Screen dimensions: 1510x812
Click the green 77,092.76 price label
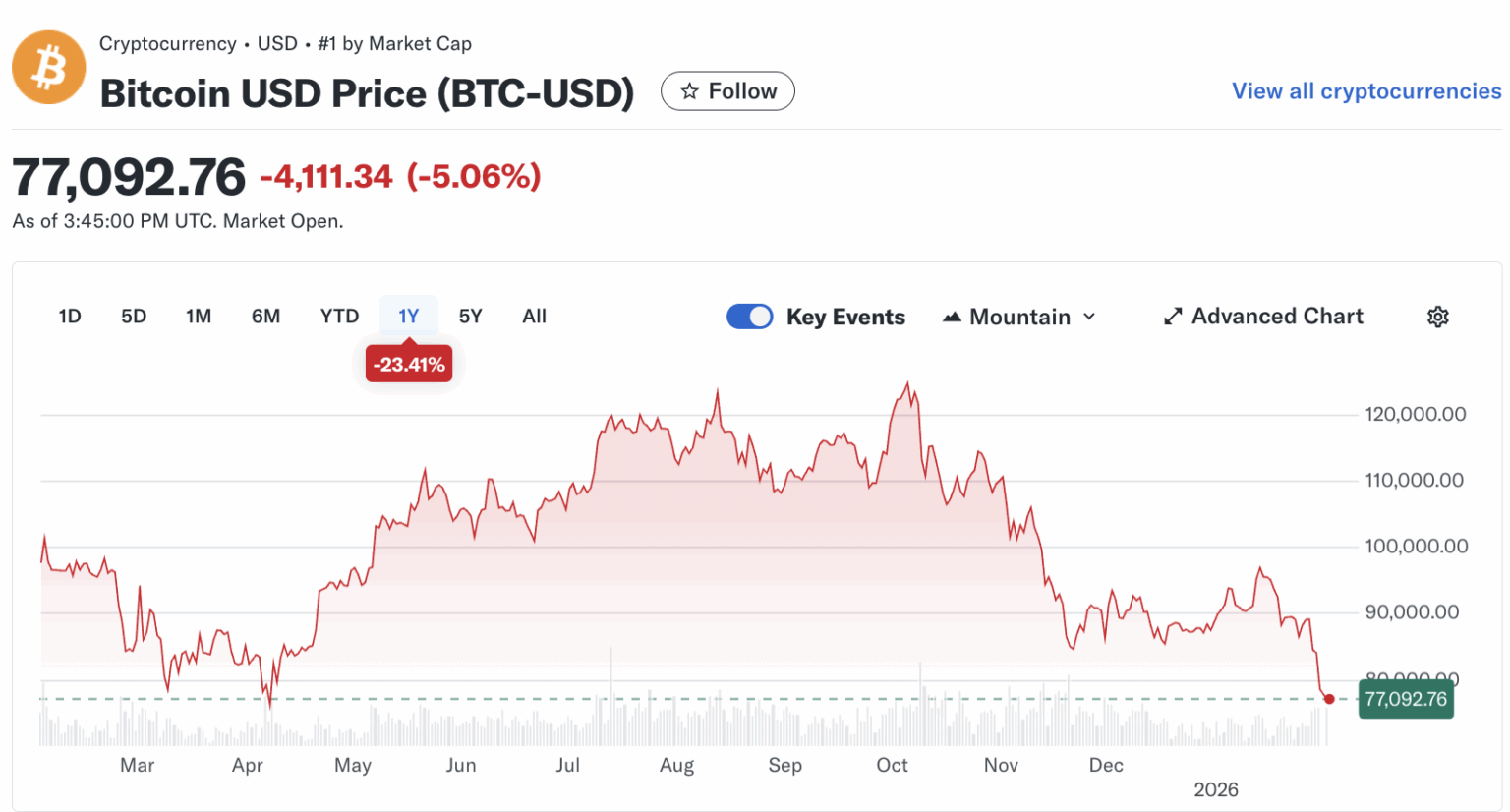pyautogui.click(x=1405, y=699)
